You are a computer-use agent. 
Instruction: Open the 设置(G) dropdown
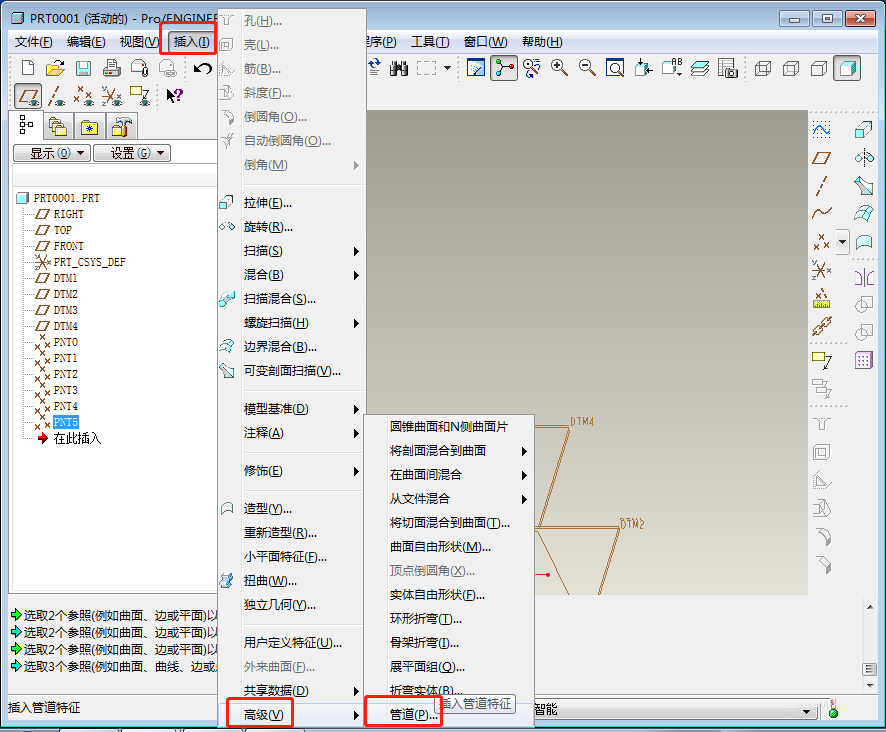(x=132, y=153)
